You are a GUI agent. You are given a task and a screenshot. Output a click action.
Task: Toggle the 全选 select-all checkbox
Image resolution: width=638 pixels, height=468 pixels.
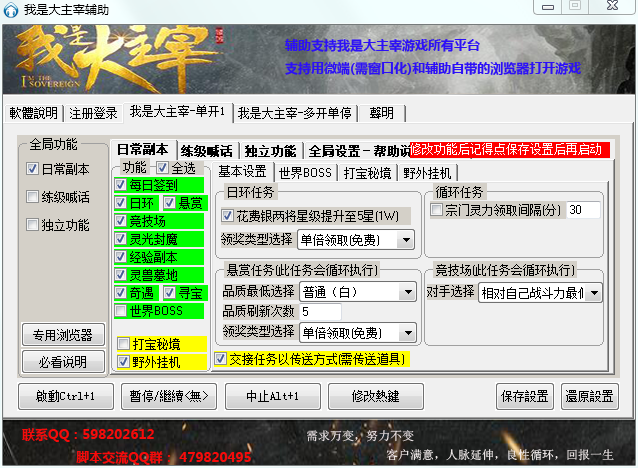tap(162, 167)
